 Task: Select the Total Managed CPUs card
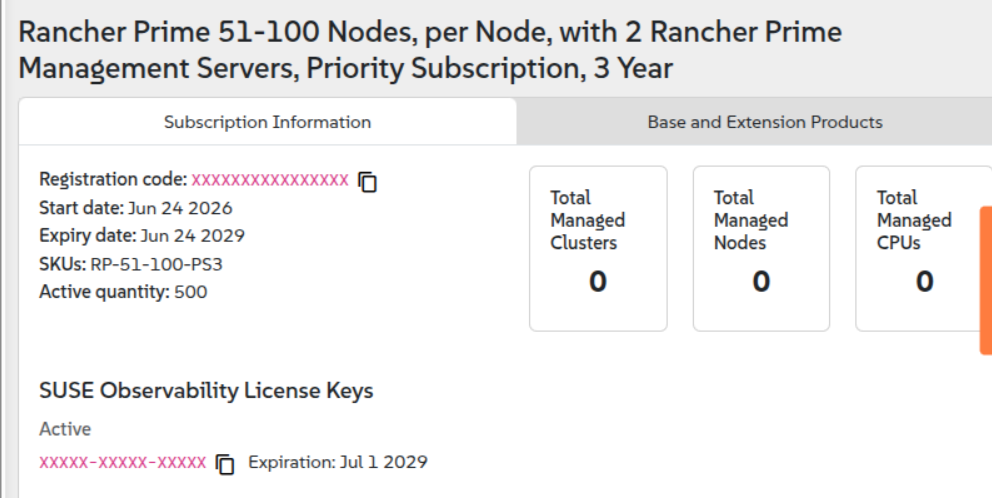point(924,249)
